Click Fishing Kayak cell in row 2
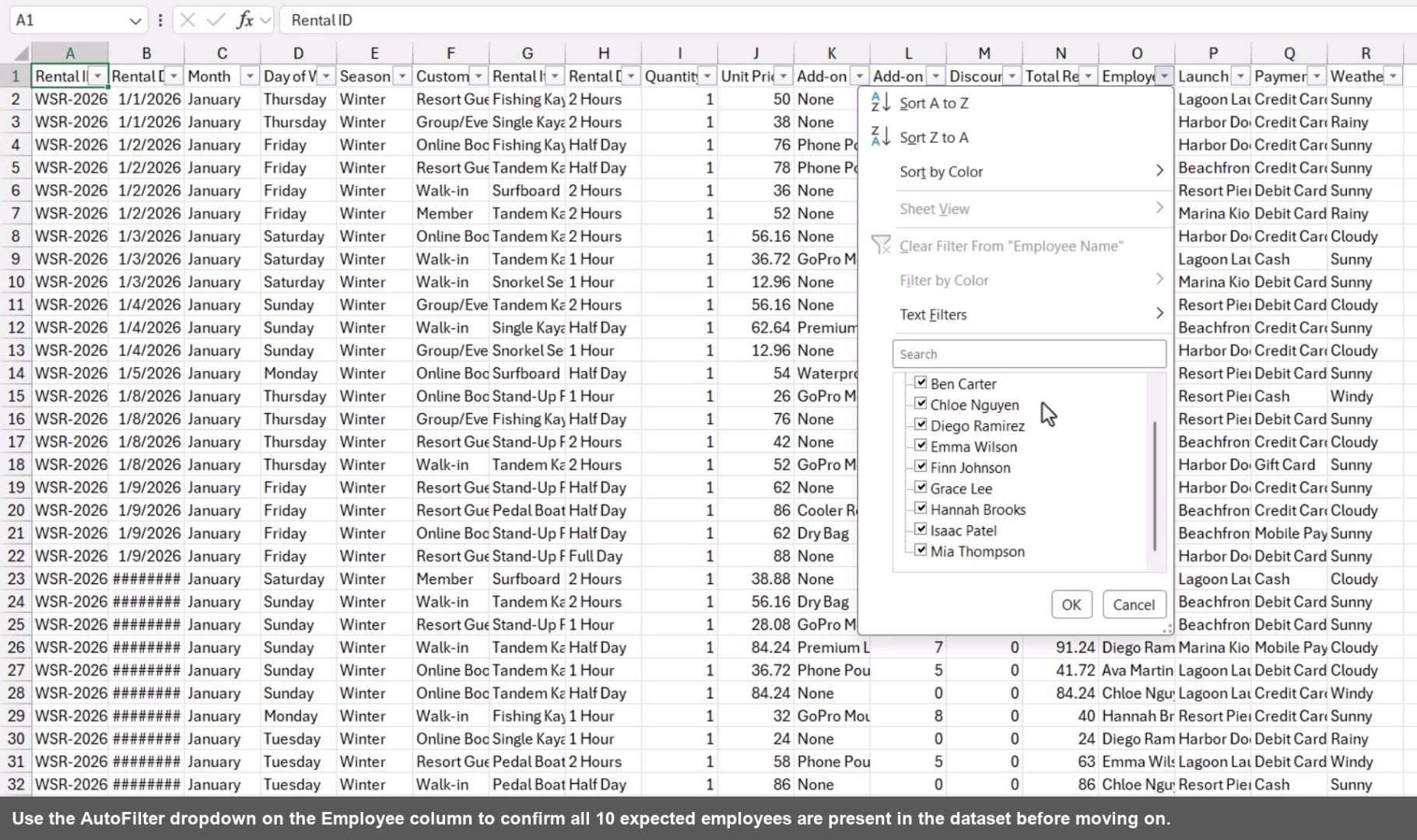The image size is (1417, 840). pyautogui.click(x=528, y=100)
